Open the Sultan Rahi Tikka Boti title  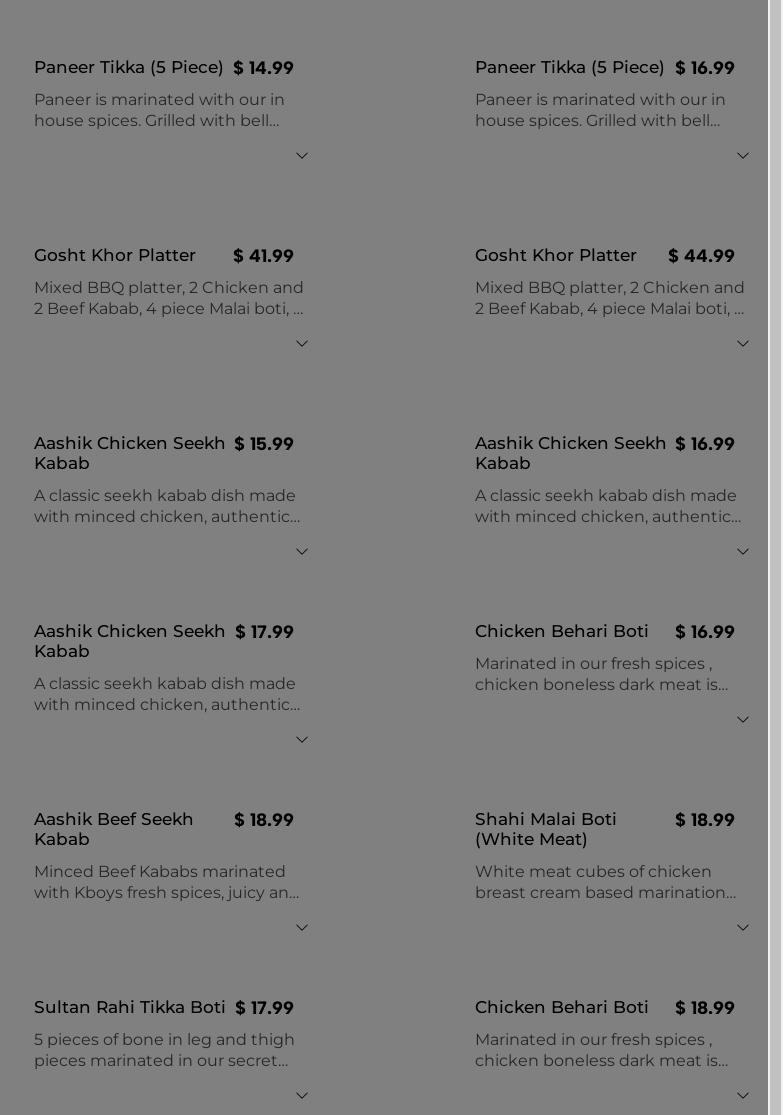[x=130, y=1007]
